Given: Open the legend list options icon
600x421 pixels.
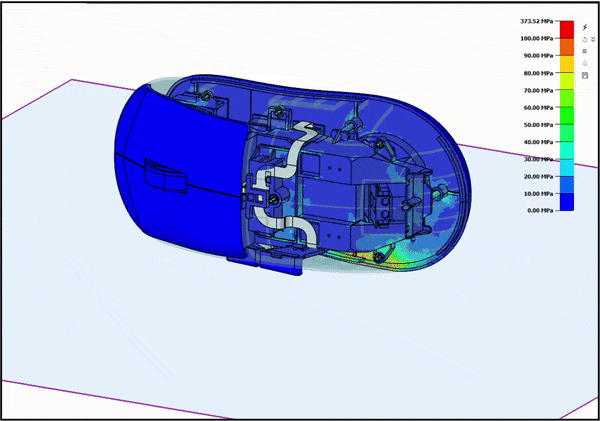Looking at the screenshot, I should pyautogui.click(x=585, y=51).
